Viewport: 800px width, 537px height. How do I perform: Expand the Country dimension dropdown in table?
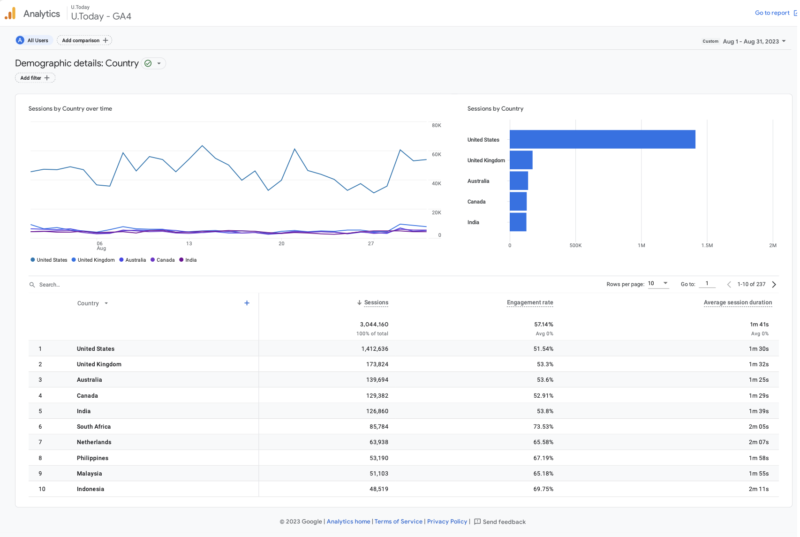point(106,303)
